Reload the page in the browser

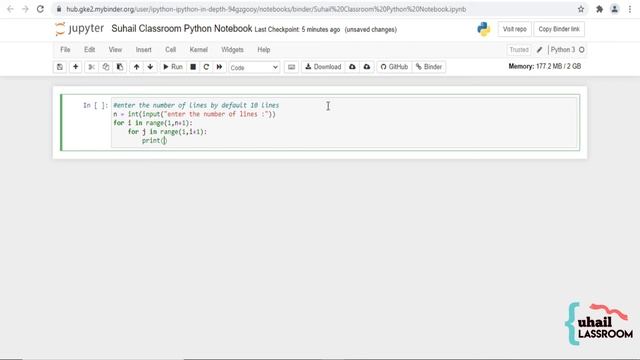[40, 9]
